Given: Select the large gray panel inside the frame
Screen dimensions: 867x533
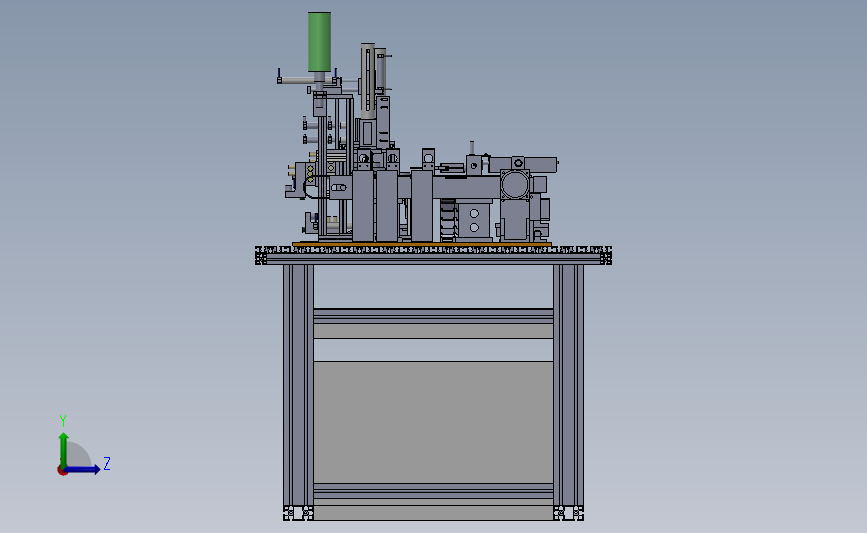Looking at the screenshot, I should tap(433, 422).
